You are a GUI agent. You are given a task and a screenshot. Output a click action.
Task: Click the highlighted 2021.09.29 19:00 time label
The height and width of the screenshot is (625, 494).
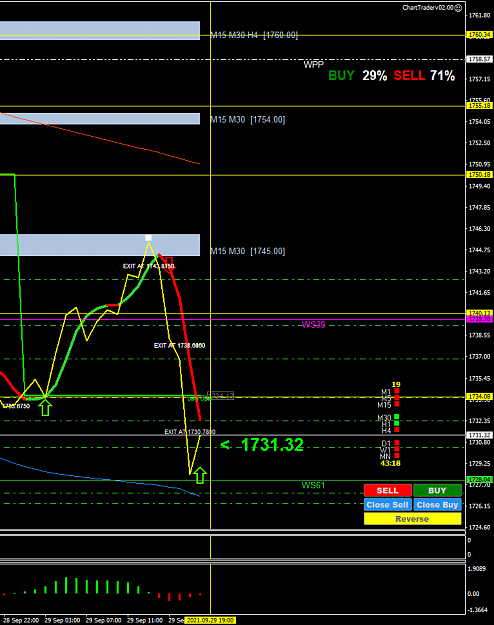coord(211,620)
